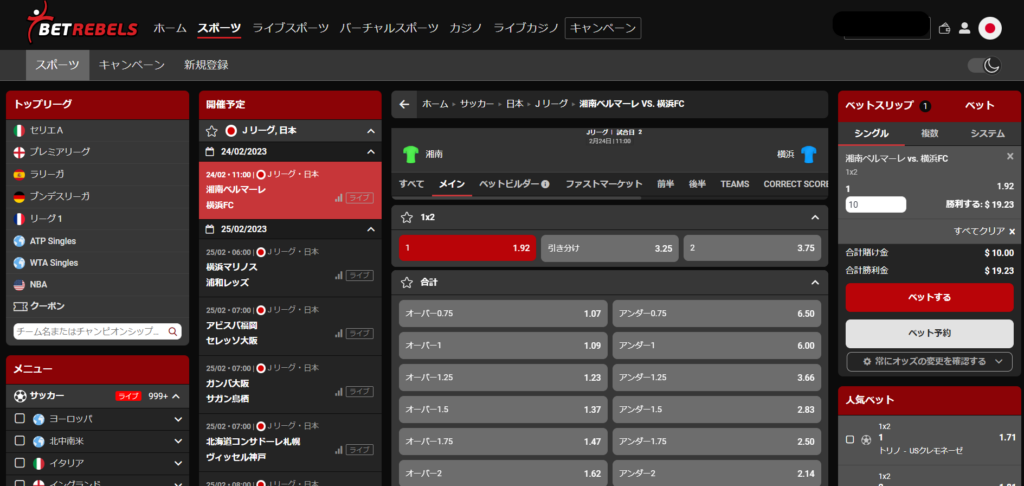The image size is (1024, 486).
Task: Click the green Shonan jersey icon
Action: pyautogui.click(x=410, y=154)
